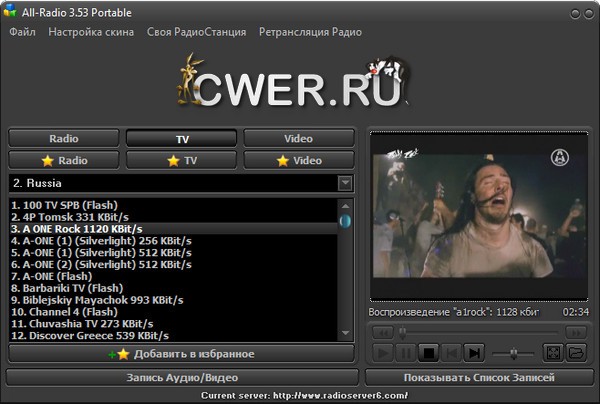Click the fast-forward seek button
This screenshot has width=600, height=404.
[x=576, y=330]
